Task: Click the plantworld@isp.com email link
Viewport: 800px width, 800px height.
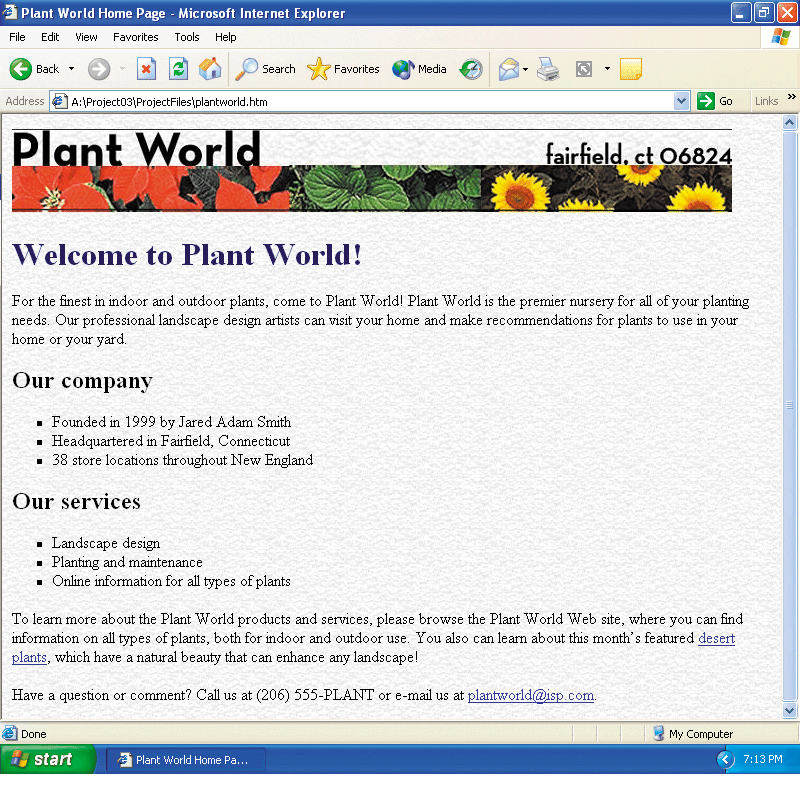Action: tap(530, 695)
